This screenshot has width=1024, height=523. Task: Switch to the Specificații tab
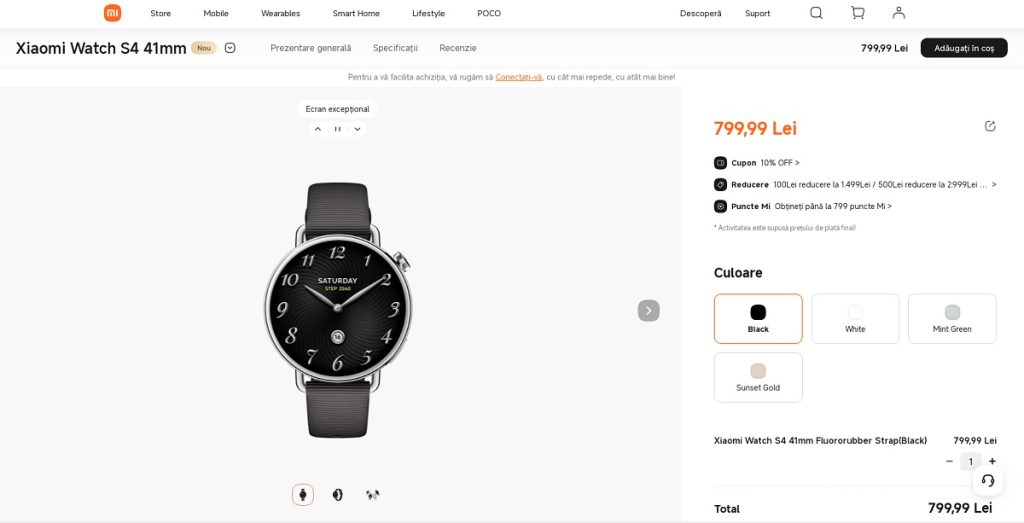(395, 48)
